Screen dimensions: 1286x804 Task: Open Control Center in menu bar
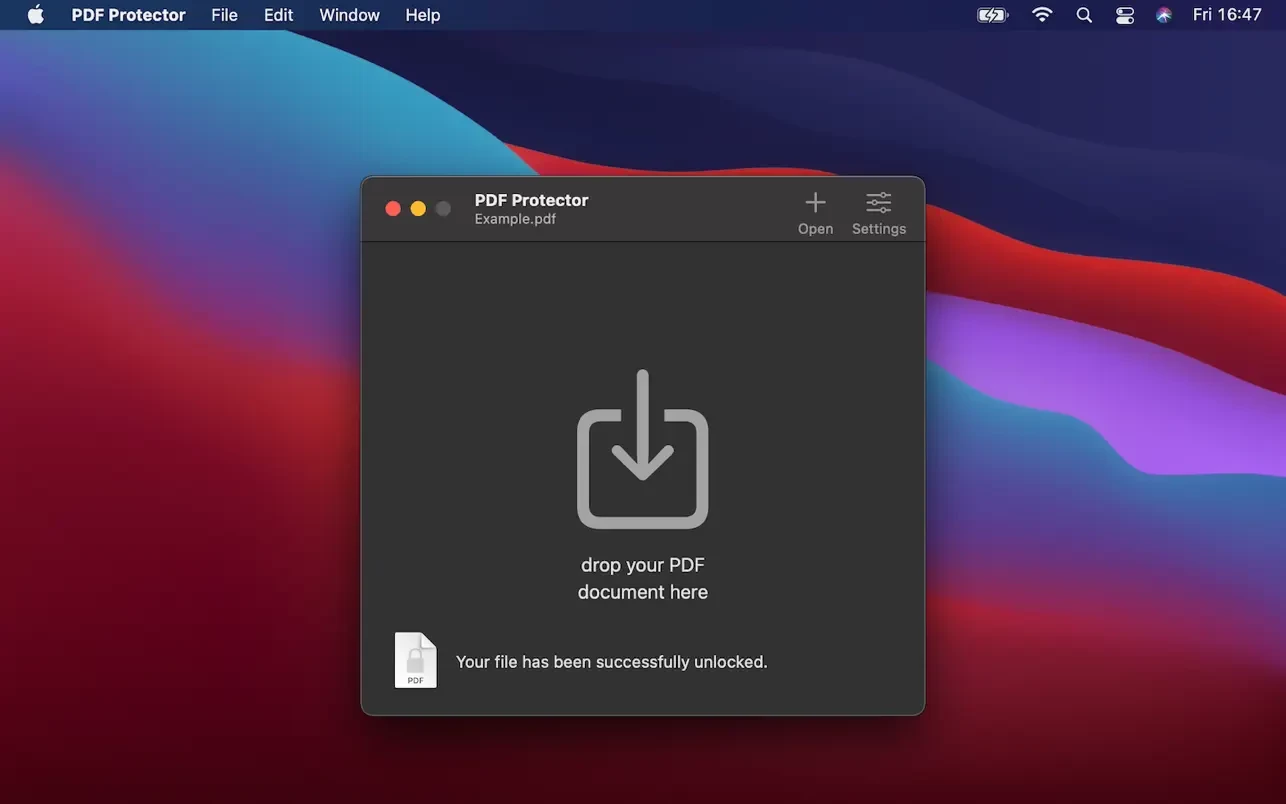point(1125,15)
